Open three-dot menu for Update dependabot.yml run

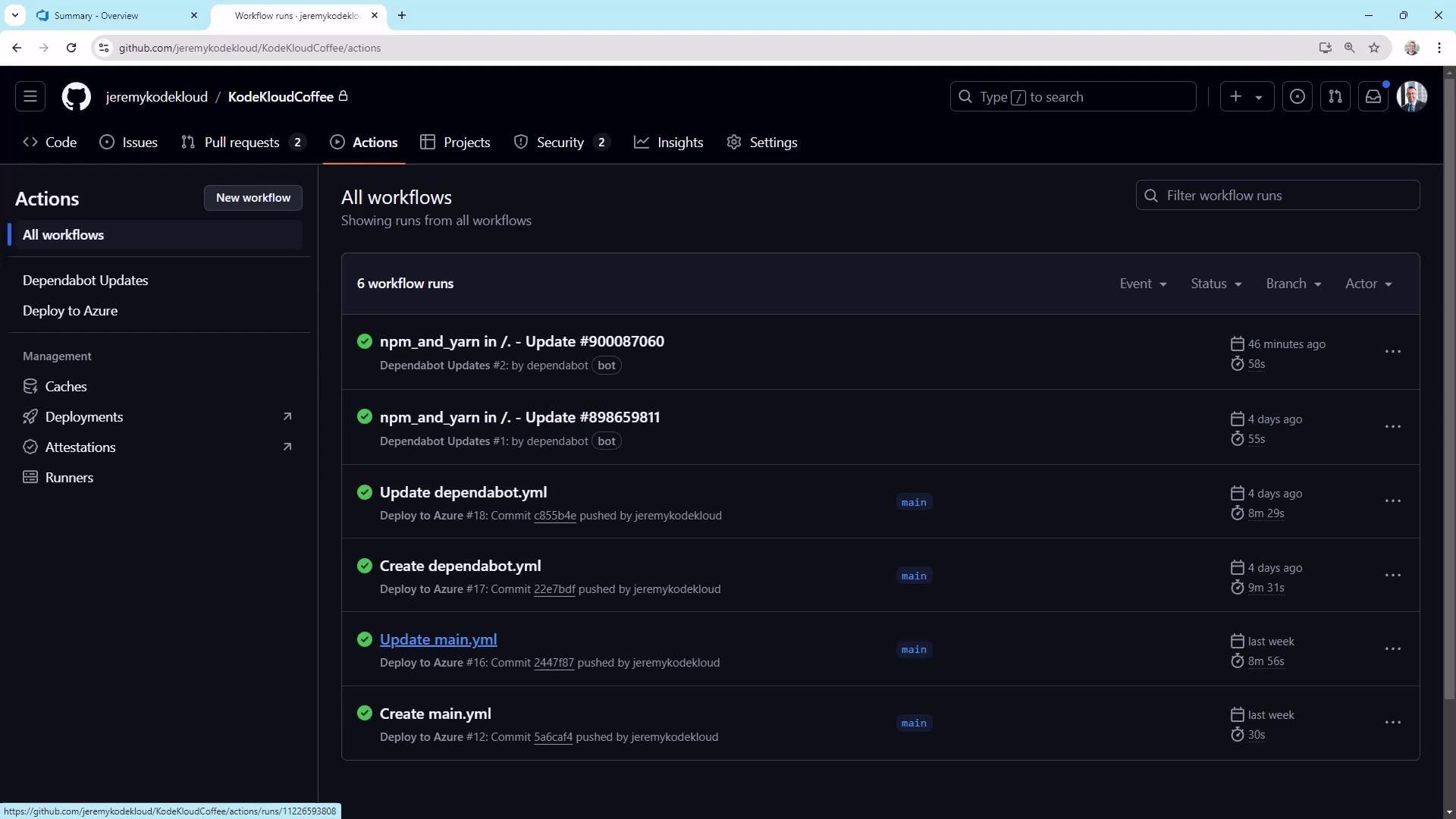click(x=1393, y=501)
